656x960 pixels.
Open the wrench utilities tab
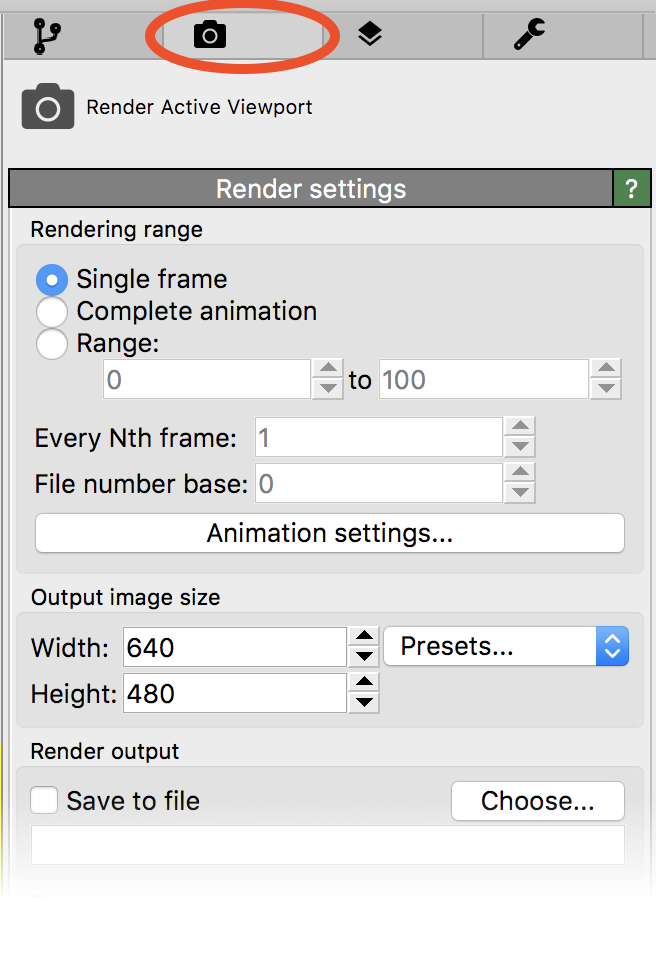529,36
